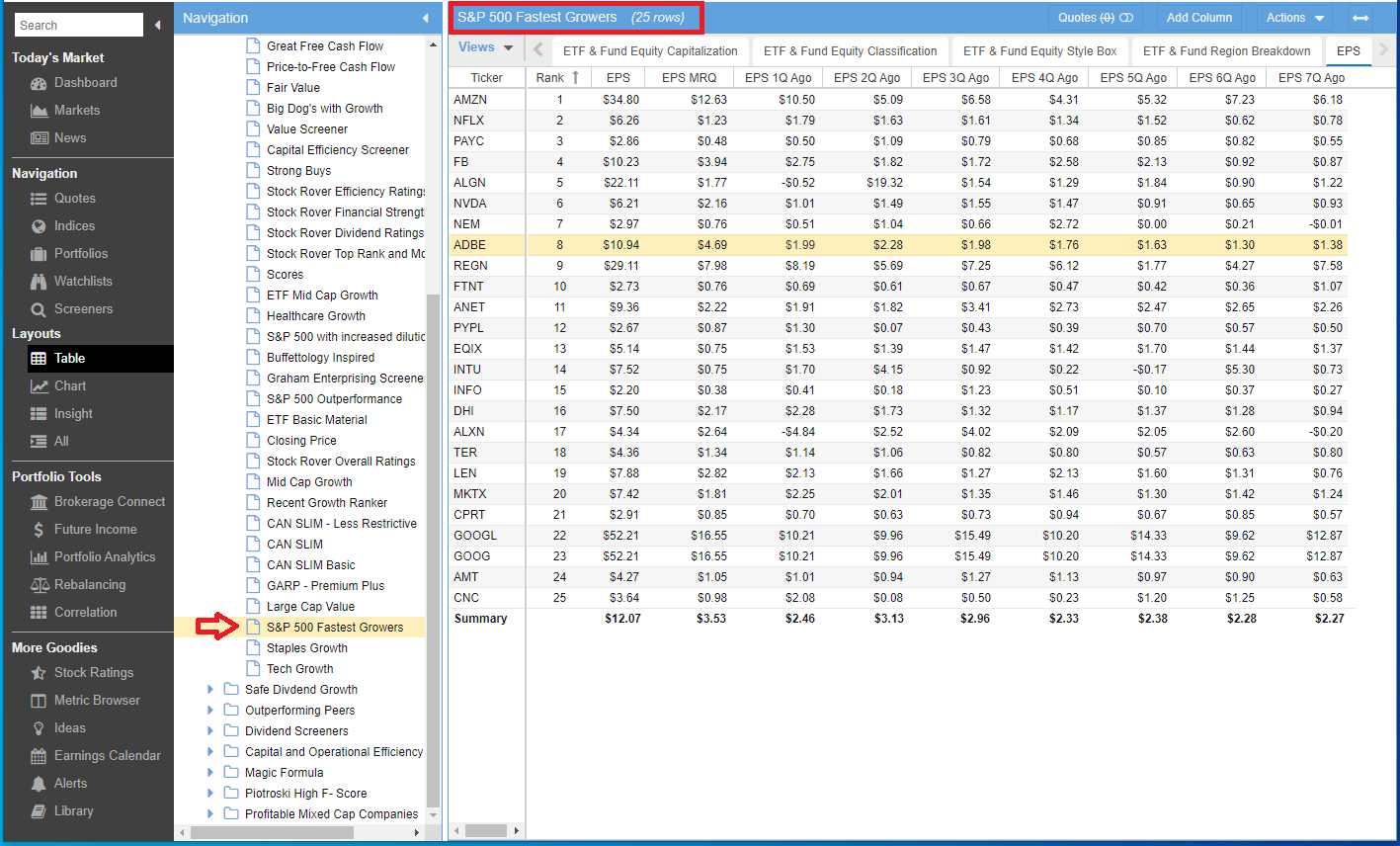Click the Add Column button
Image resolution: width=1400 pixels, height=846 pixels.
(1199, 18)
